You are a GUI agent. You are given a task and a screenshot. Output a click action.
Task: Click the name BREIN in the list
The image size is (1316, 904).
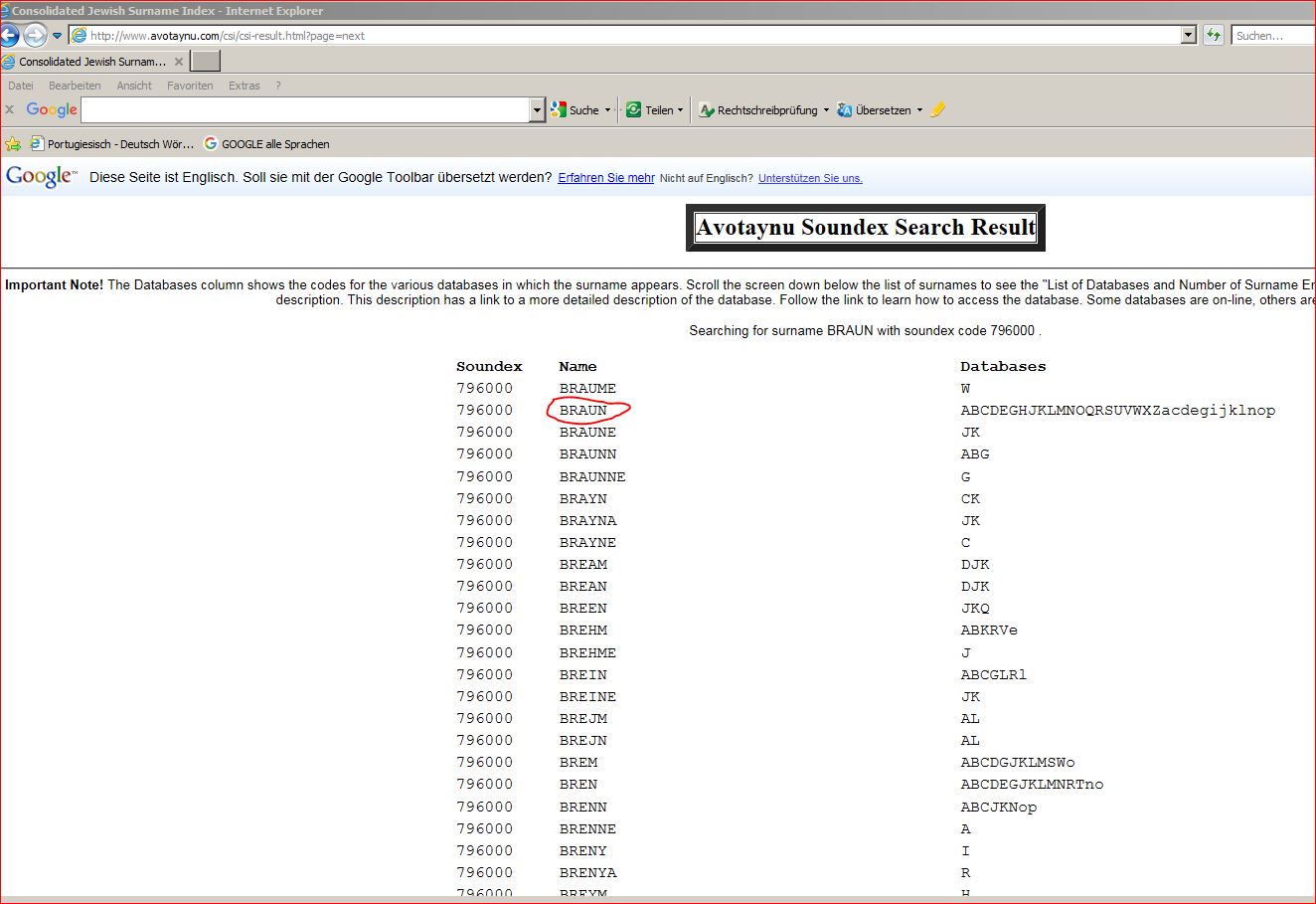(x=583, y=674)
